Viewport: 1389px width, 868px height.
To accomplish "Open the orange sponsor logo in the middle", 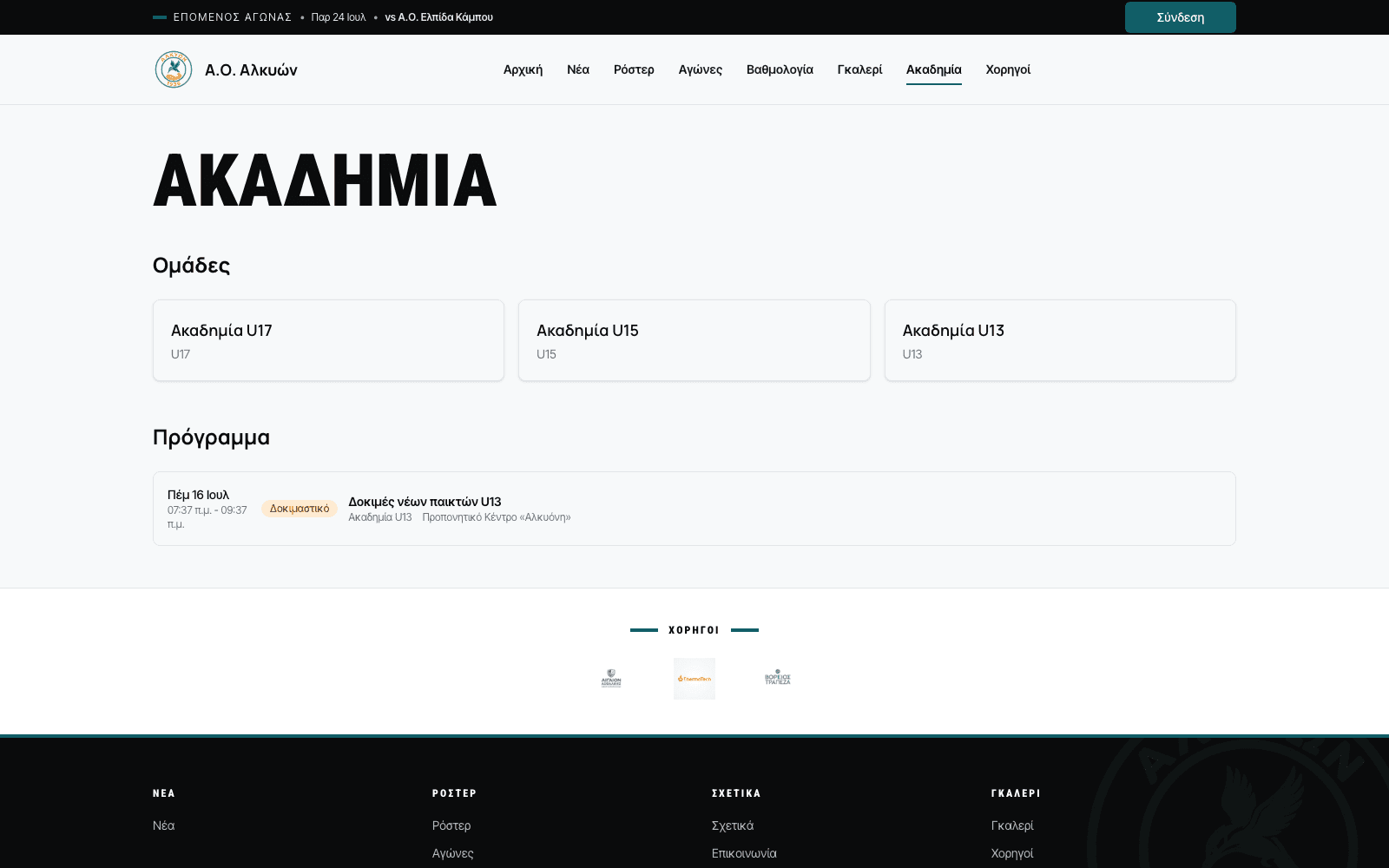I will point(694,679).
